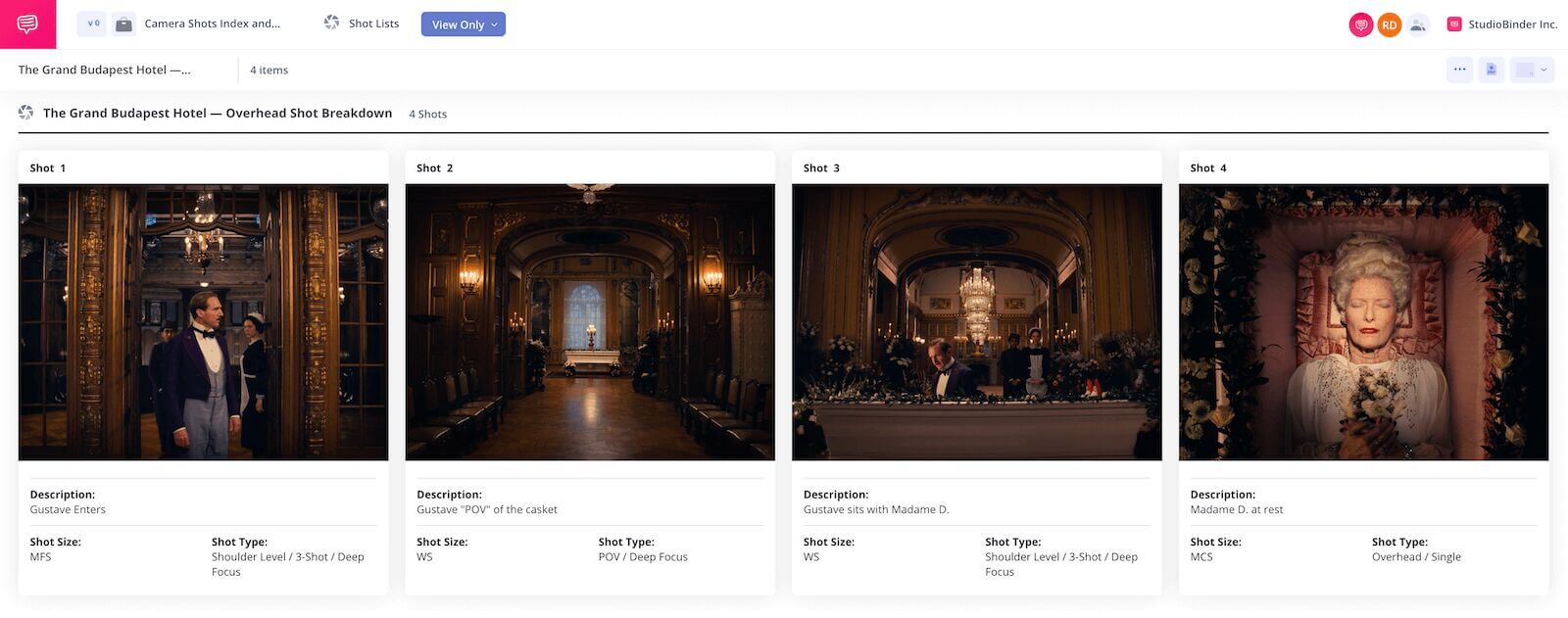
Task: Open the StudioBinder Inc. company menu
Action: pos(1502,24)
